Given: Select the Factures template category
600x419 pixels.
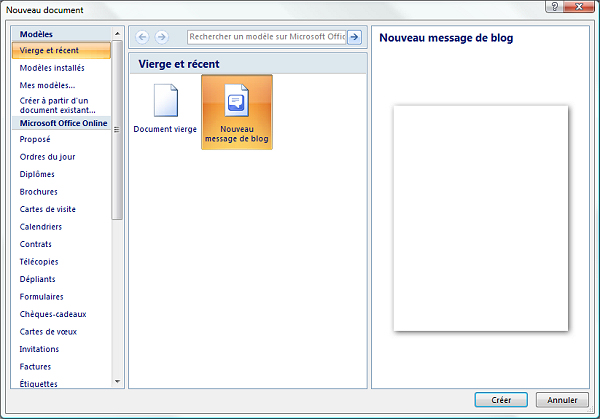Looking at the screenshot, I should click(x=37, y=367).
